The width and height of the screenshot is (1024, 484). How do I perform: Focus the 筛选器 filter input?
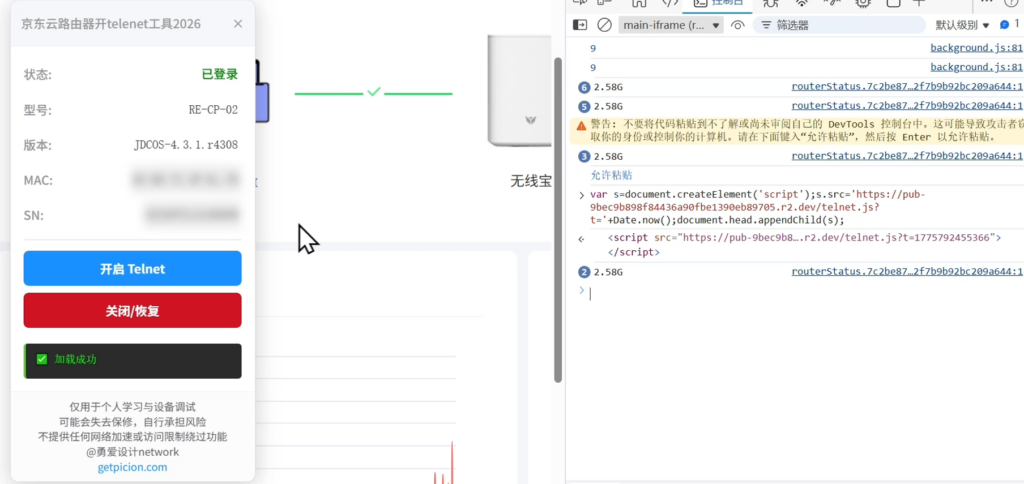coord(839,25)
